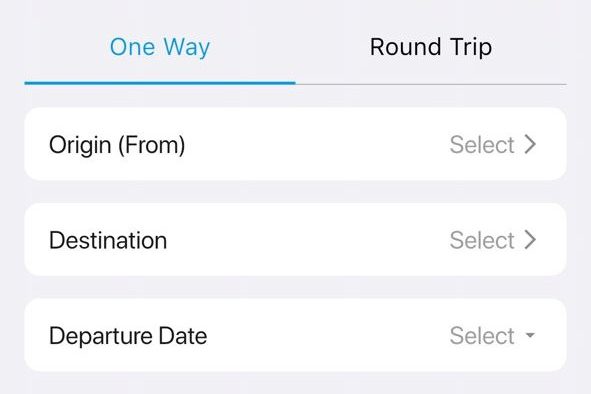Click the gray underline beneath Round Trip
Screen dimensions: 591x394
[431, 84]
